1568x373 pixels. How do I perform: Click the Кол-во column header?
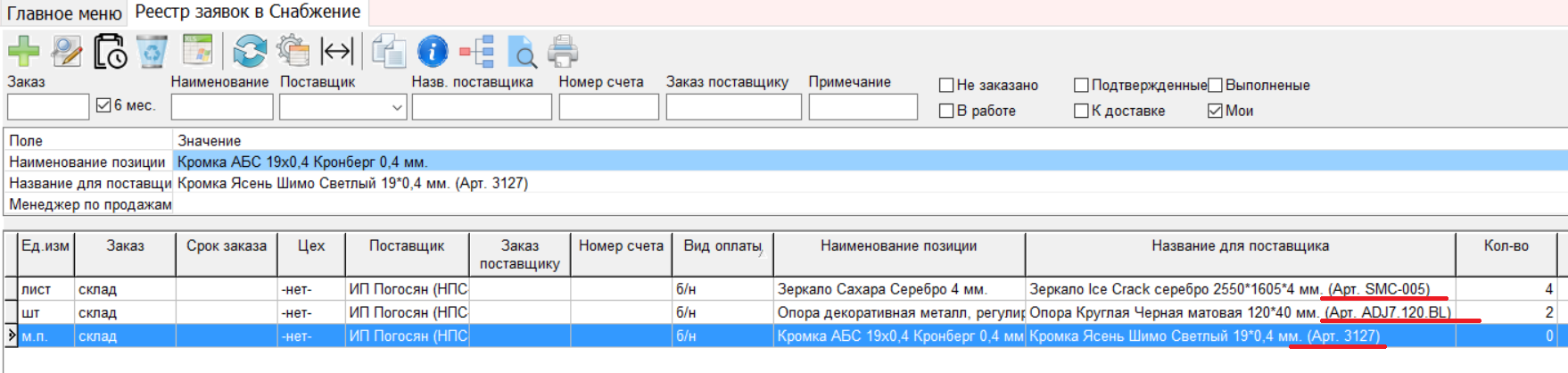click(1506, 246)
